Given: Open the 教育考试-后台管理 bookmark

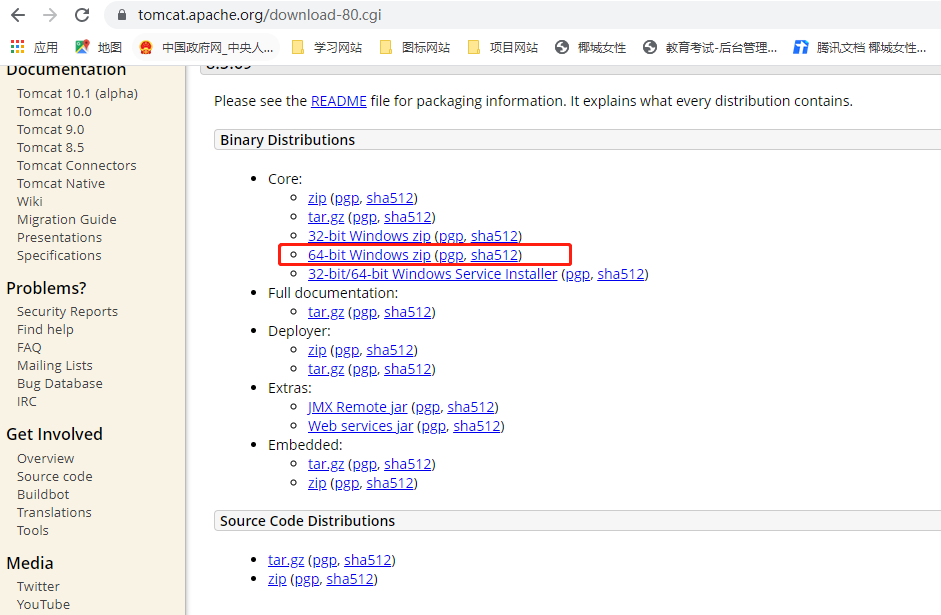Looking at the screenshot, I should (x=710, y=47).
